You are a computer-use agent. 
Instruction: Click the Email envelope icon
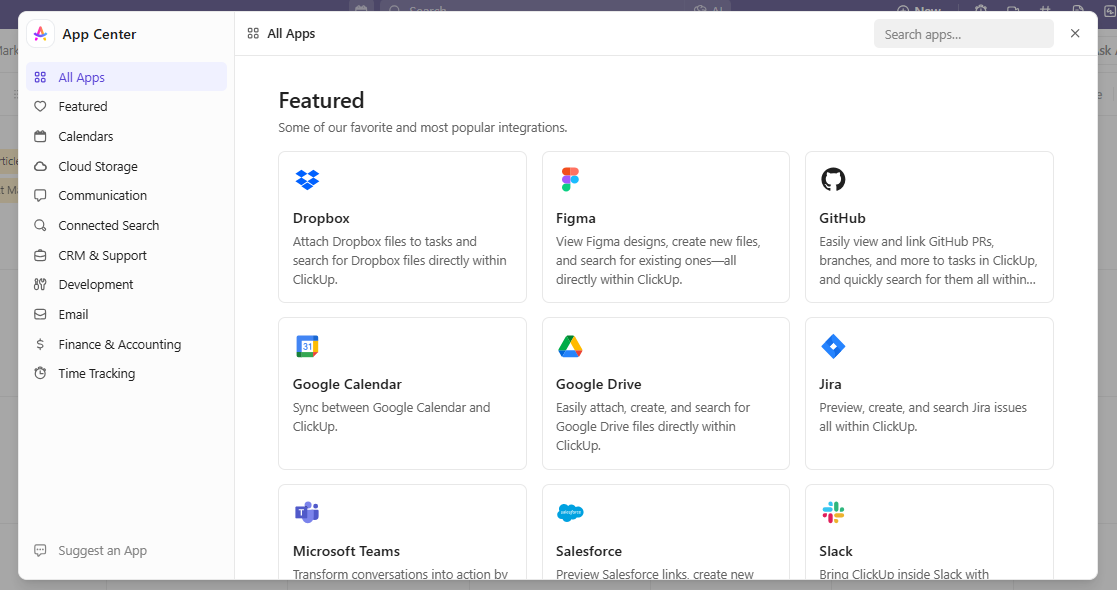[x=40, y=314]
